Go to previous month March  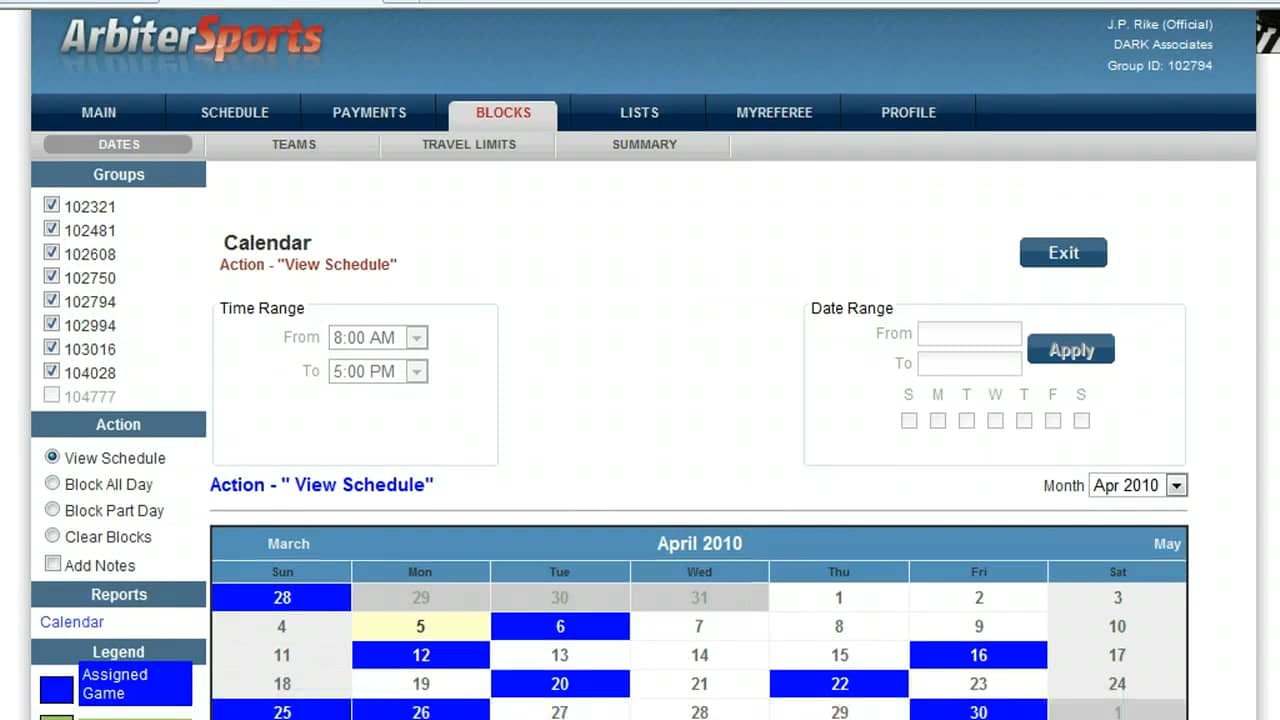pyautogui.click(x=289, y=544)
